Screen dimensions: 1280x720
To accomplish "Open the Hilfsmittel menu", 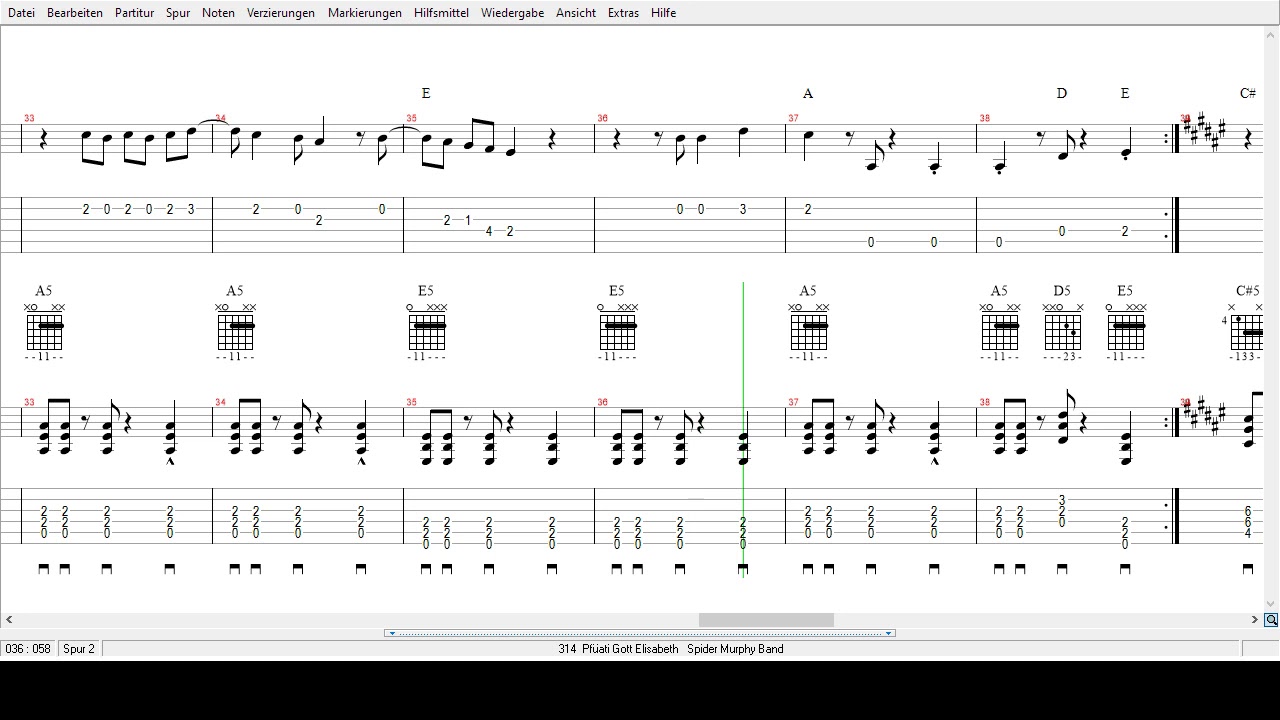I will pos(441,13).
